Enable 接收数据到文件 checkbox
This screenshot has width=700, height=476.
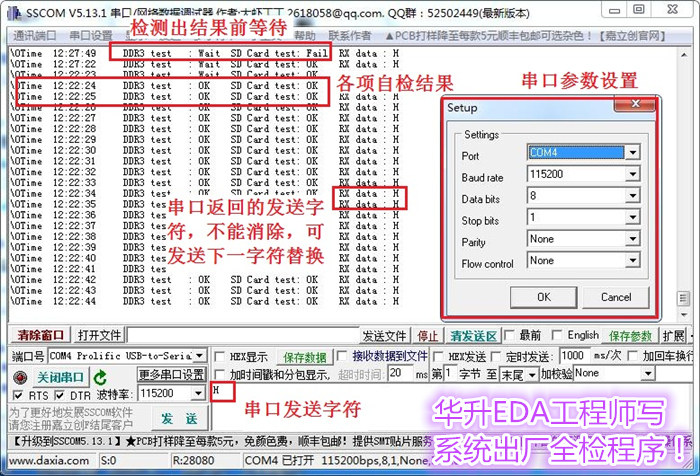click(342, 356)
